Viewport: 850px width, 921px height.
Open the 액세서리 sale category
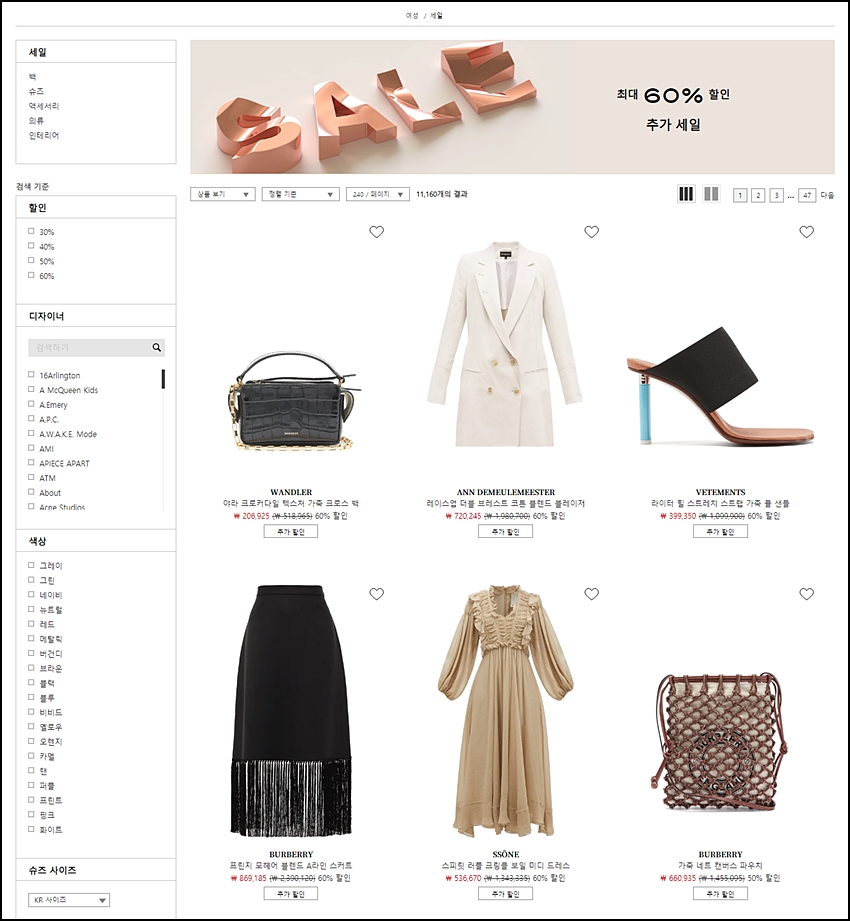[x=43, y=106]
